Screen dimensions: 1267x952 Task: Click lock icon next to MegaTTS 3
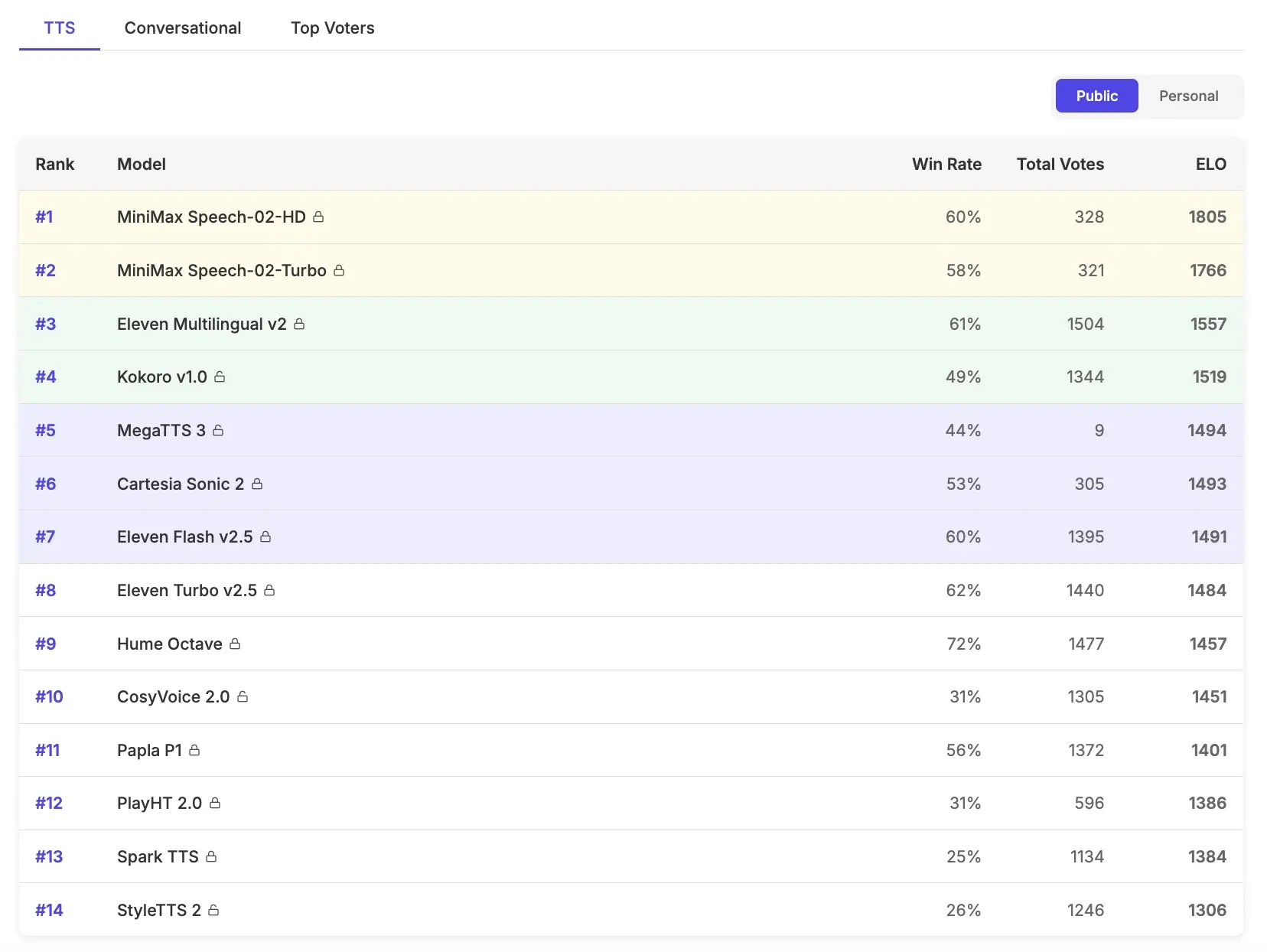(218, 431)
